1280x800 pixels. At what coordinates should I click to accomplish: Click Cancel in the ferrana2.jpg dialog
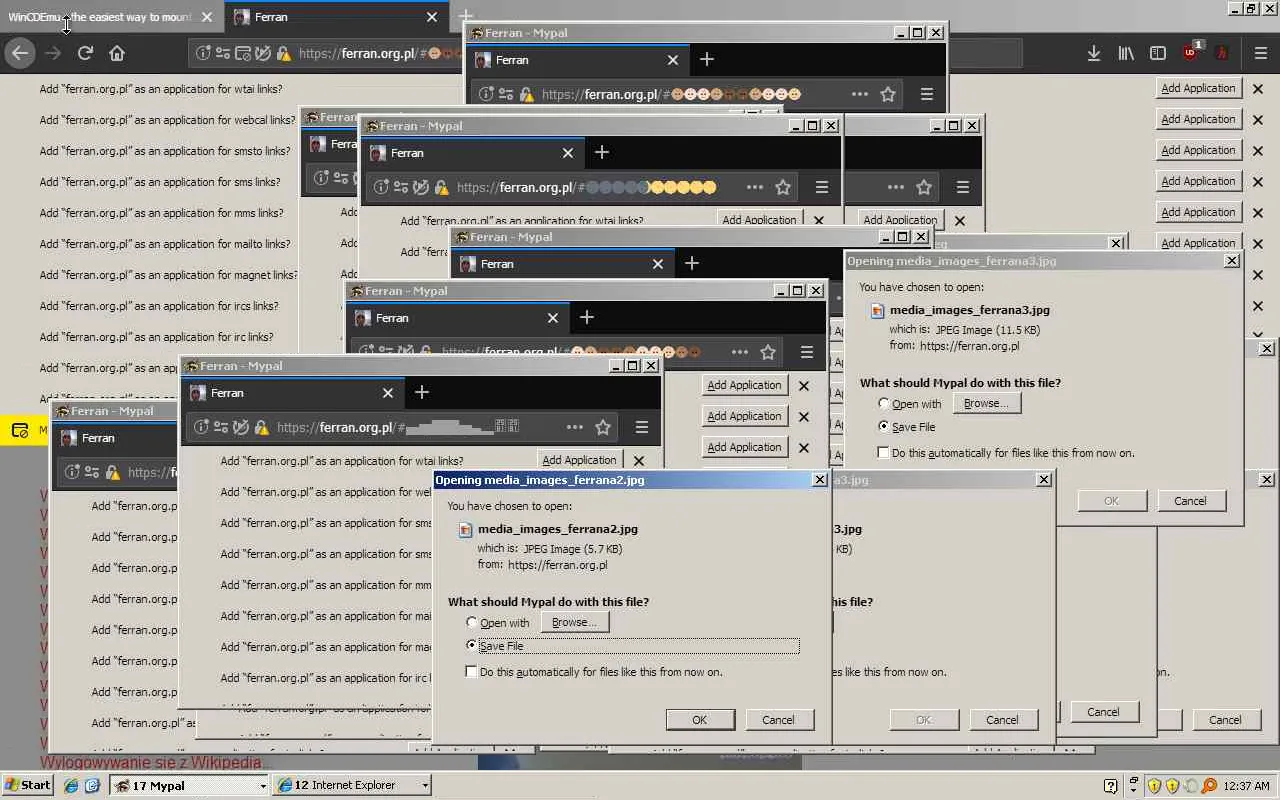tap(778, 720)
